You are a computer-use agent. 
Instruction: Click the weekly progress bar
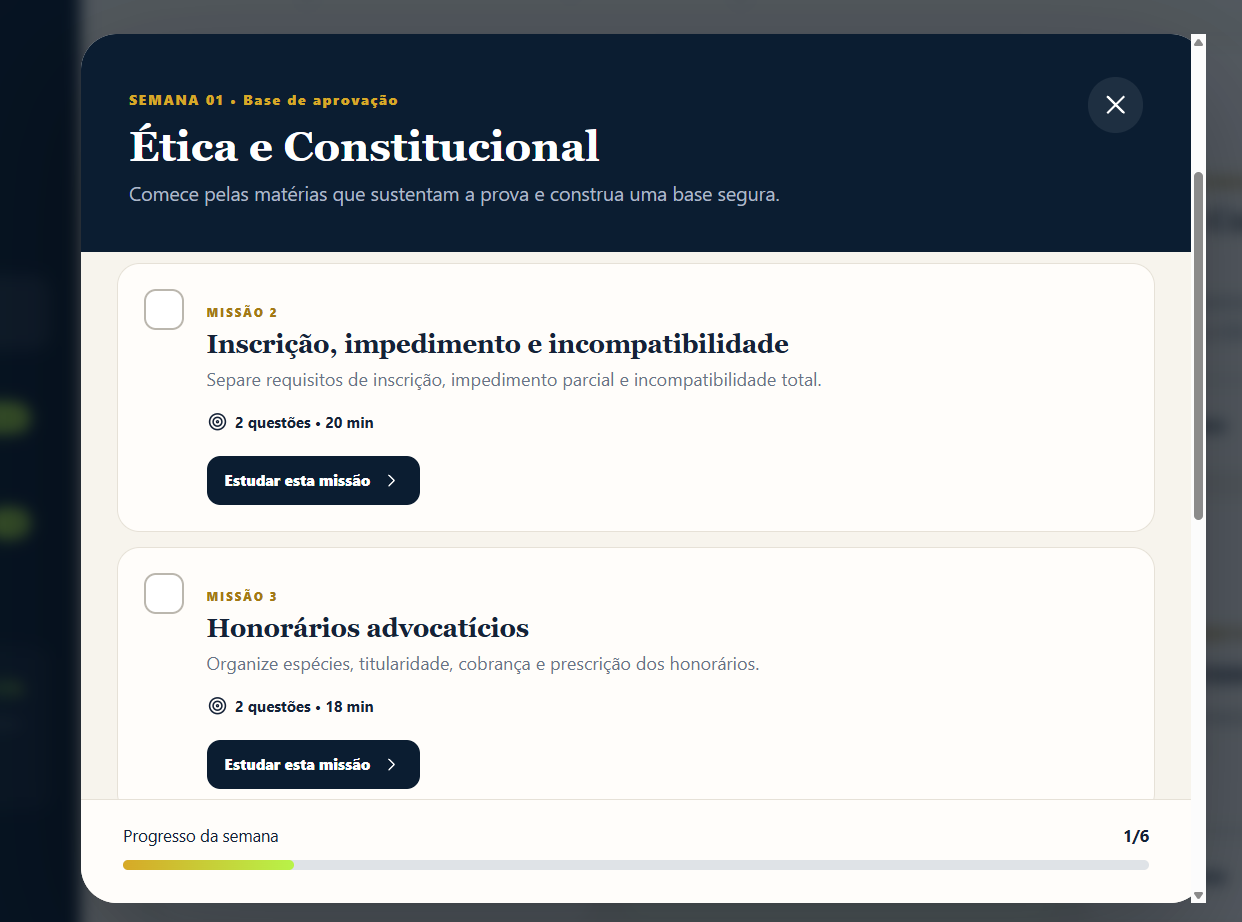pos(636,865)
